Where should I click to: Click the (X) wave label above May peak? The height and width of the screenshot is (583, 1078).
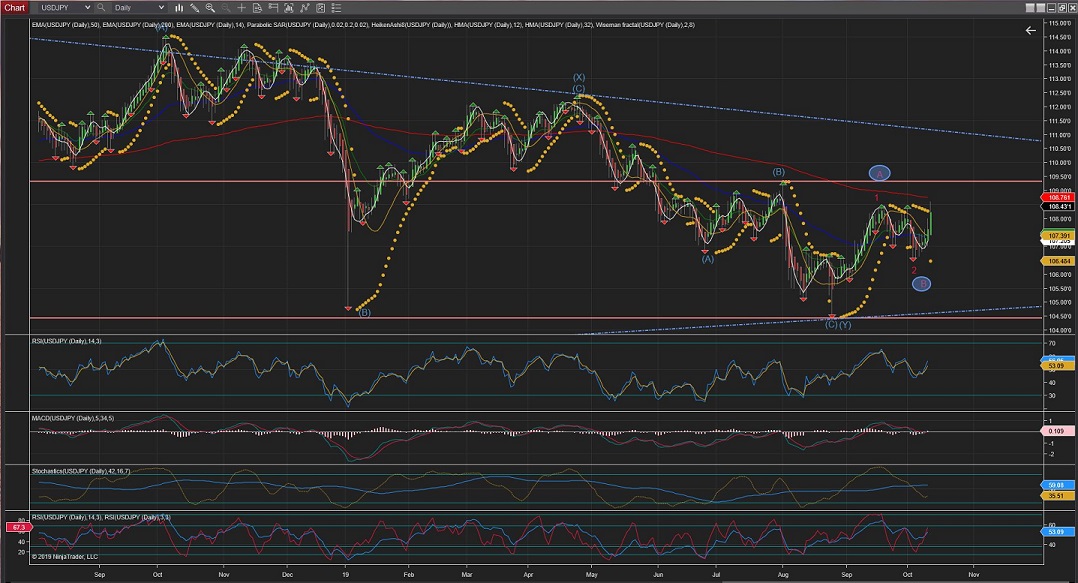(579, 78)
